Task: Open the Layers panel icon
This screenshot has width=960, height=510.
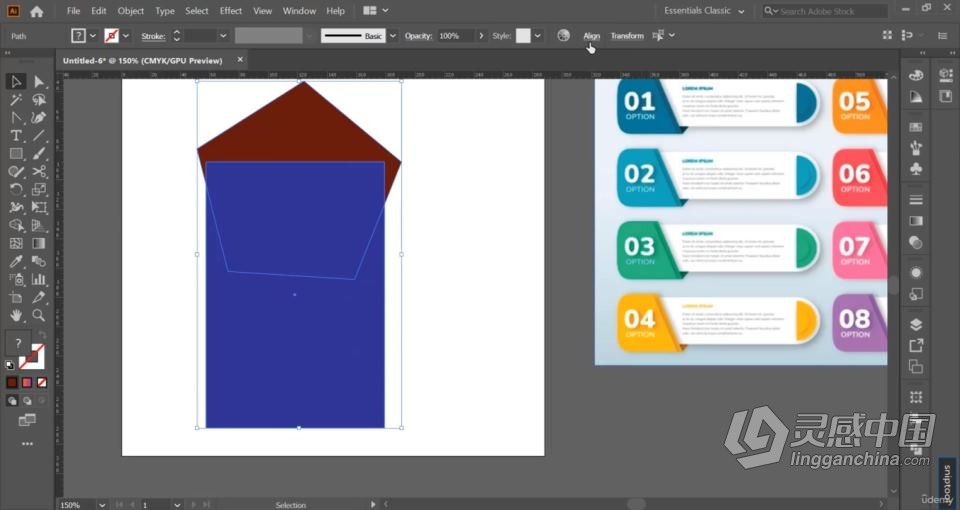Action: pos(916,324)
